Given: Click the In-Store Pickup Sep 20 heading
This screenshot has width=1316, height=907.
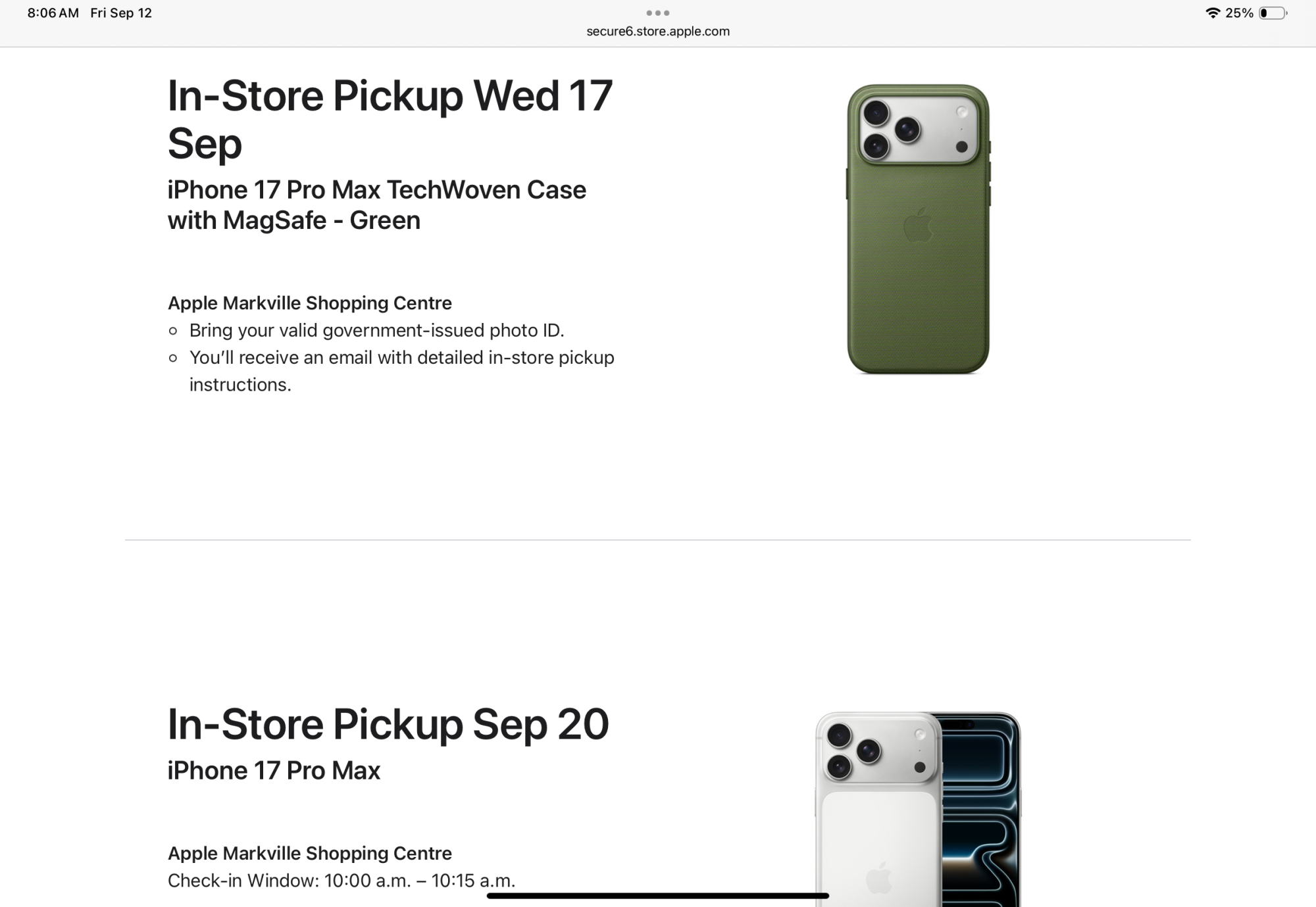Looking at the screenshot, I should click(388, 724).
